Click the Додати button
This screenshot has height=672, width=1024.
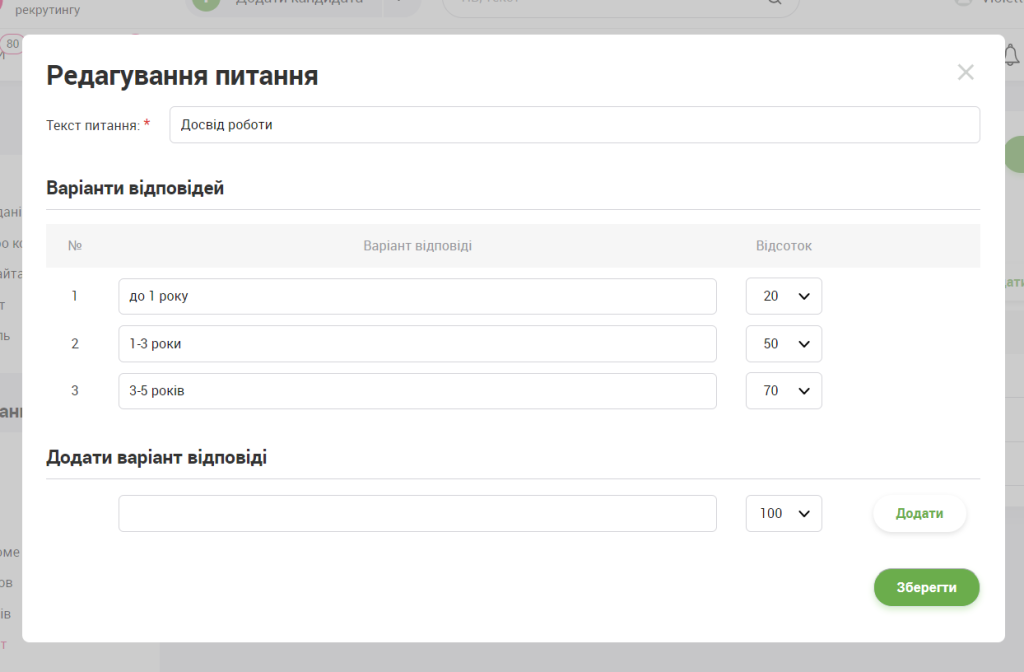point(920,513)
